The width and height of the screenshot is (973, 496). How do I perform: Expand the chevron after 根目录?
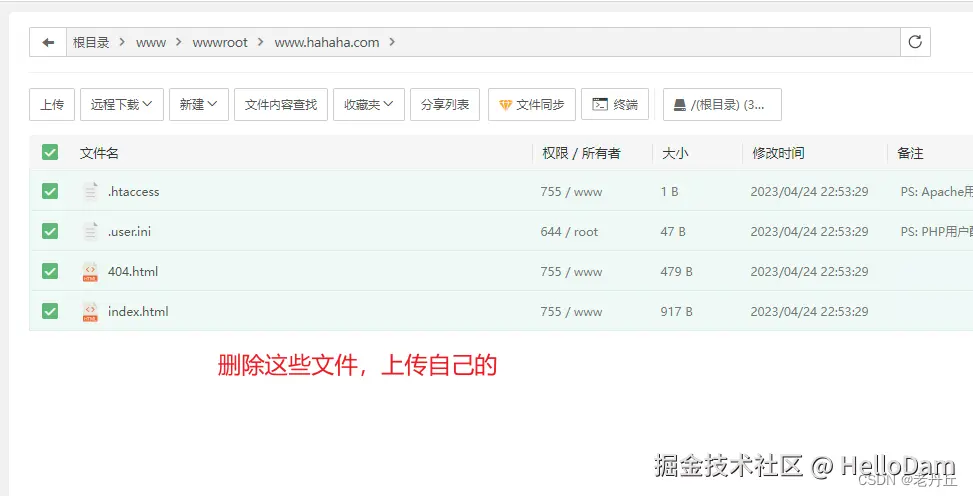(122, 42)
